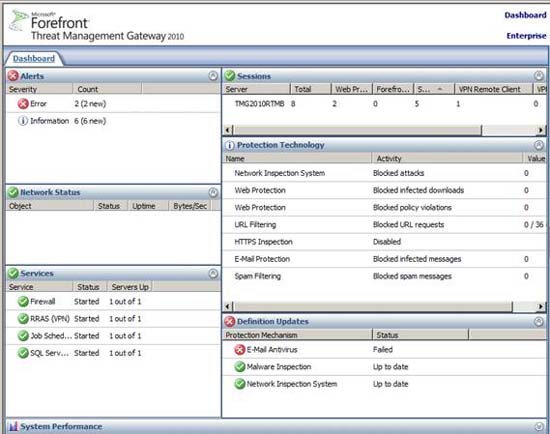Click the Sessions horizontal scrollbar thumb
The width and height of the screenshot is (550, 434).
(357, 131)
